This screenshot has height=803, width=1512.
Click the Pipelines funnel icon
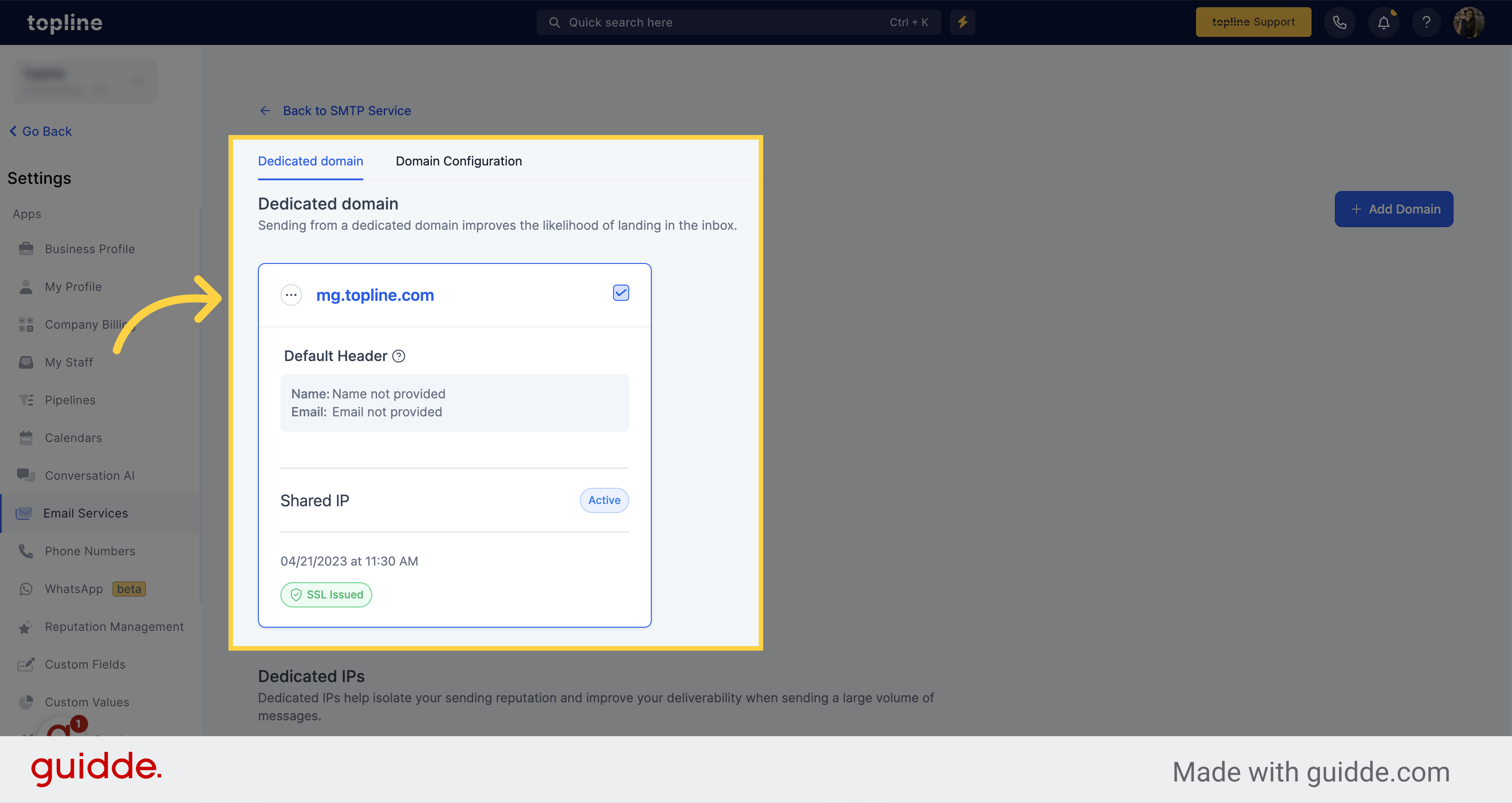tap(26, 400)
